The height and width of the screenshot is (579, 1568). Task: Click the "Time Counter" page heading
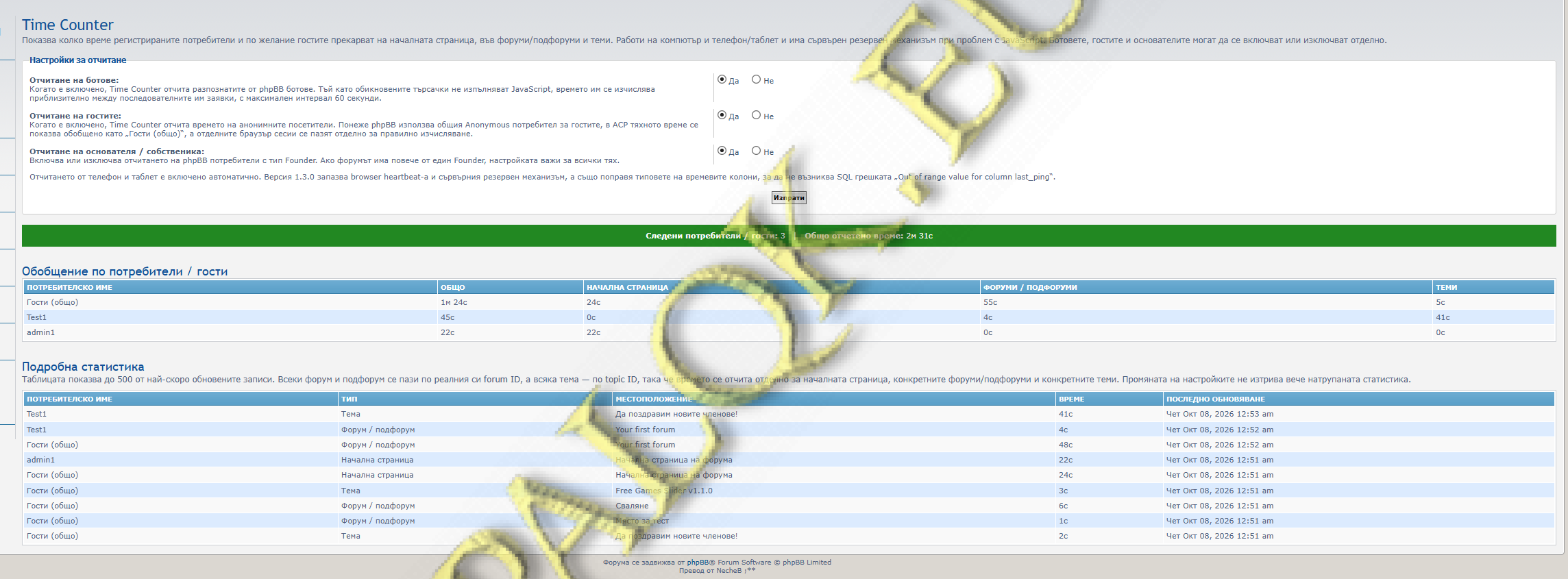pos(68,25)
